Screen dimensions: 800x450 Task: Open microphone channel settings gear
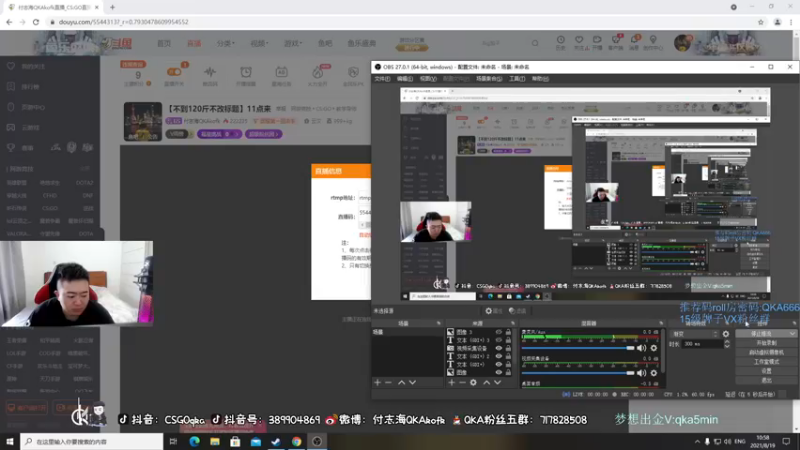654,348
